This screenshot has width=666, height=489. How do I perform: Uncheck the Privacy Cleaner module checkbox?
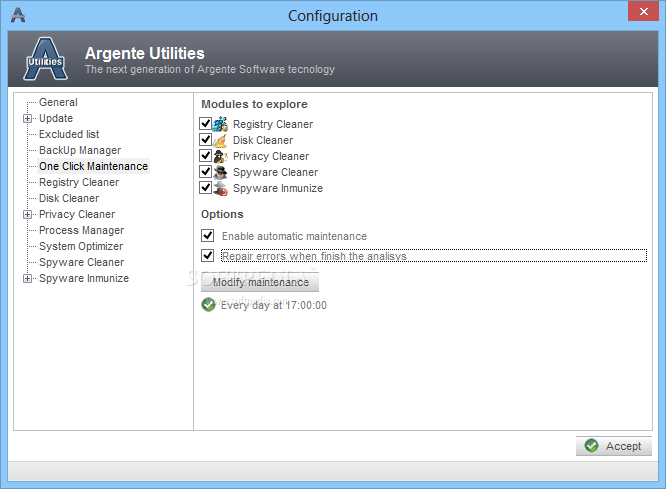[206, 155]
